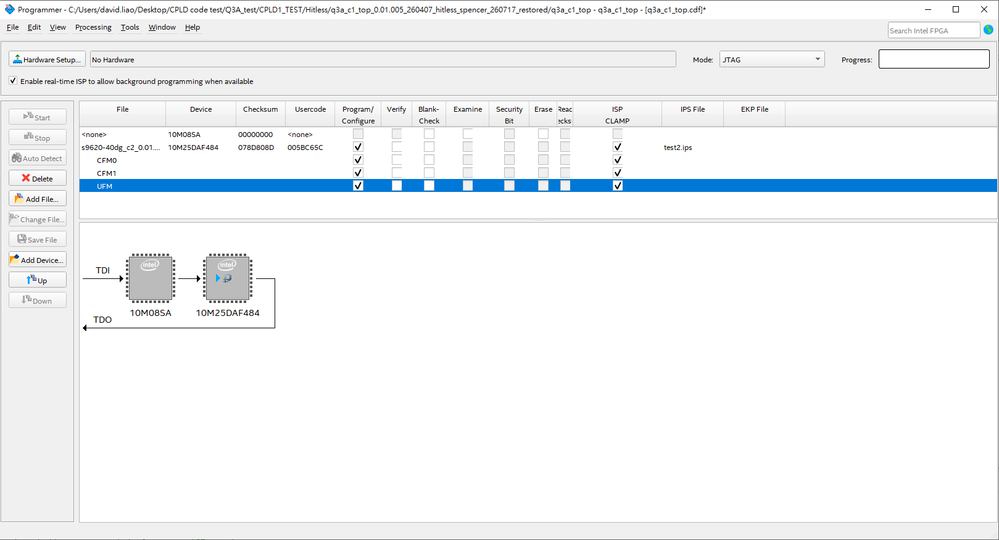
Task: Open the Edit menu
Action: [34, 27]
